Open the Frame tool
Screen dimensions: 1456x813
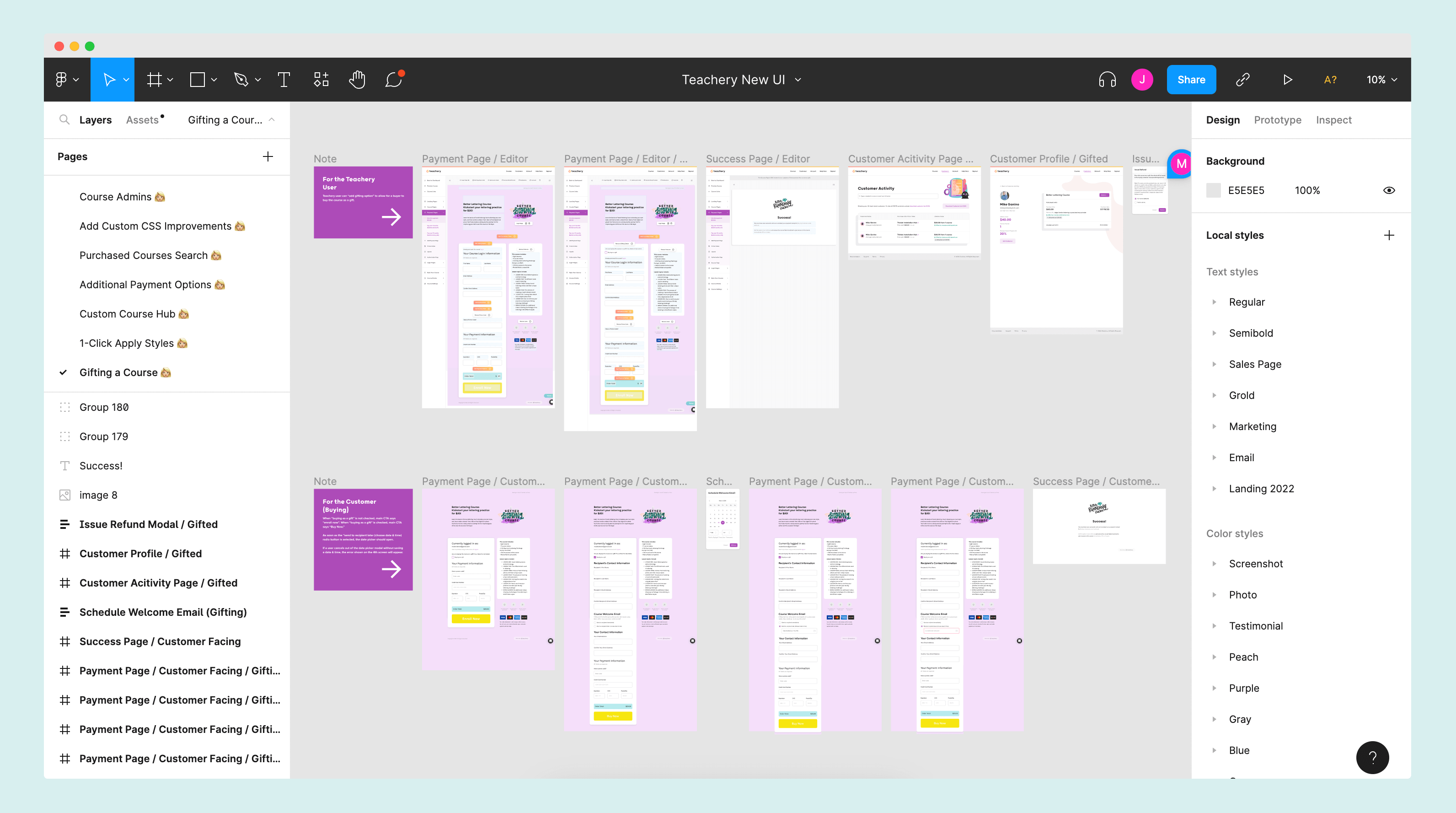pos(154,79)
